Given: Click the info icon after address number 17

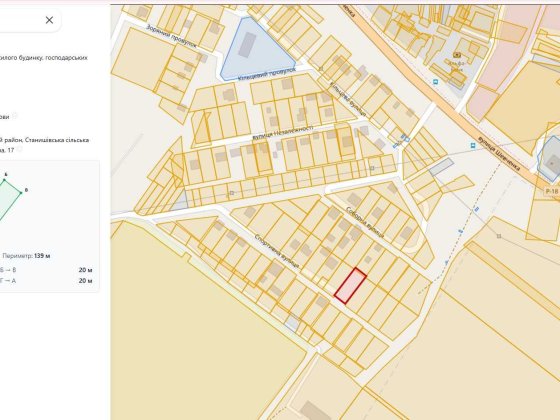Looking at the screenshot, I should click(20, 150).
